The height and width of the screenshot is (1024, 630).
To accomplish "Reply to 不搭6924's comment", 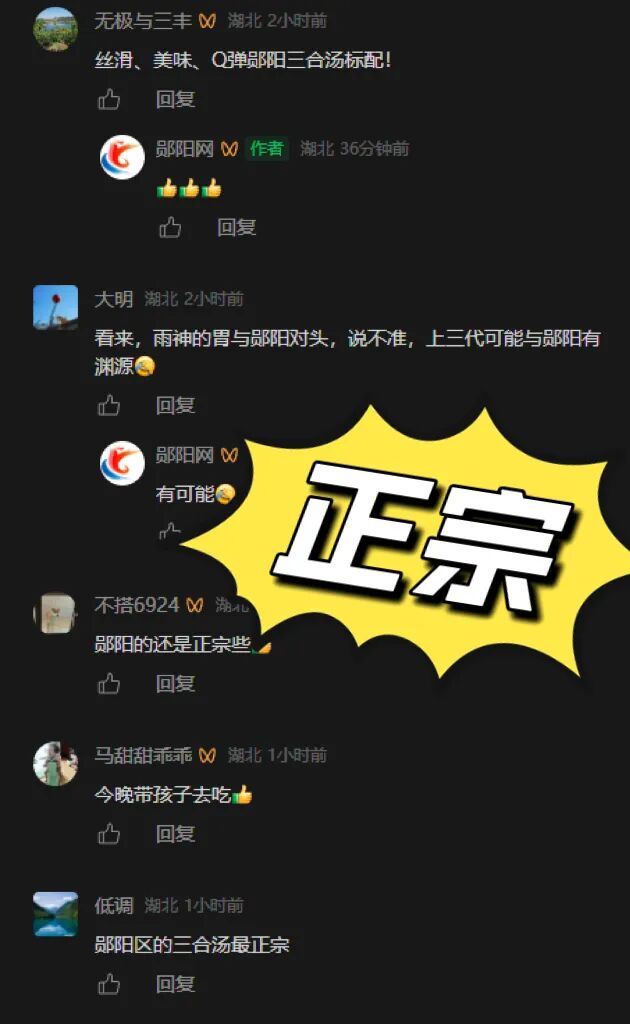I will [175, 684].
